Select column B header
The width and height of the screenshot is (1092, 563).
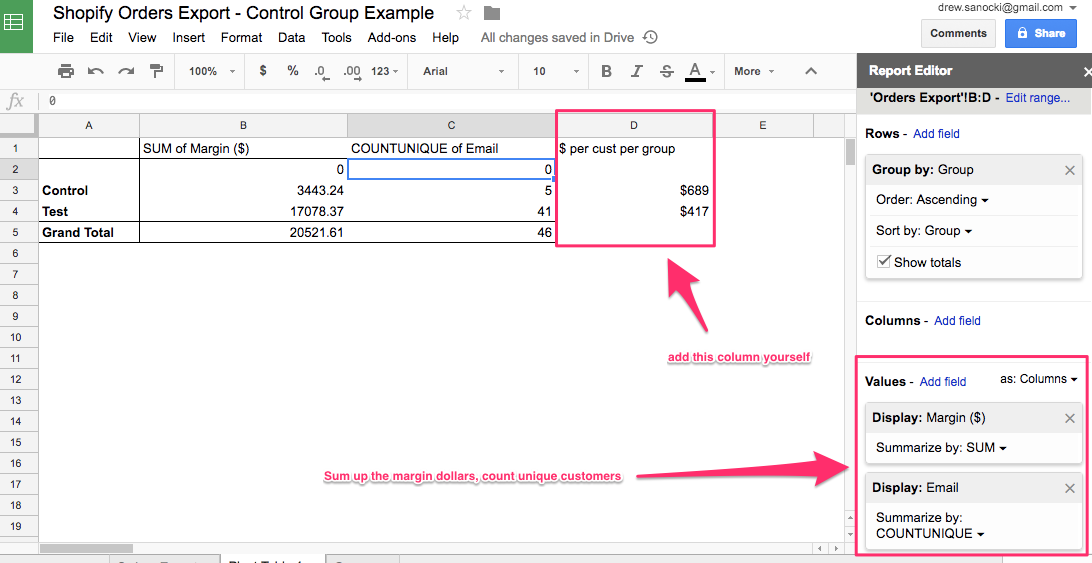point(243,125)
